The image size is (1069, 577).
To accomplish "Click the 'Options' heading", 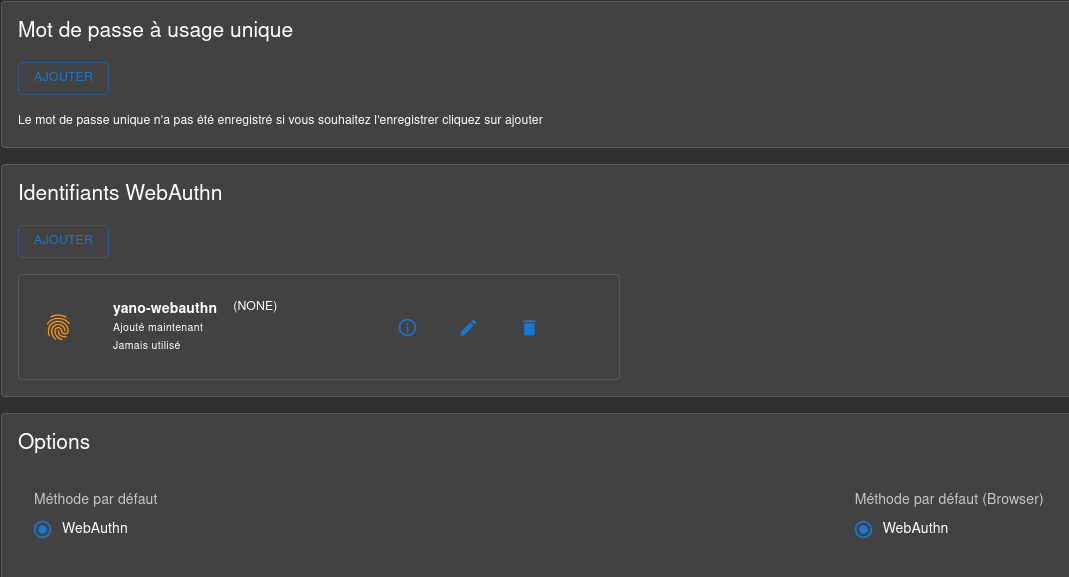I will [x=54, y=442].
